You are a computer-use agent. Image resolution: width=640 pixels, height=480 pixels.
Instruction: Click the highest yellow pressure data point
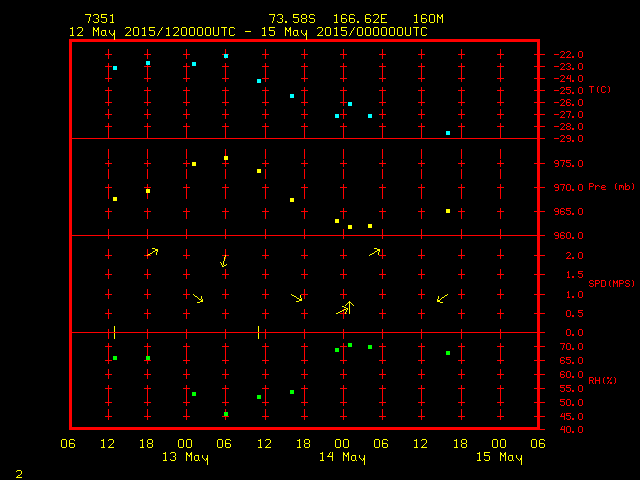226,158
